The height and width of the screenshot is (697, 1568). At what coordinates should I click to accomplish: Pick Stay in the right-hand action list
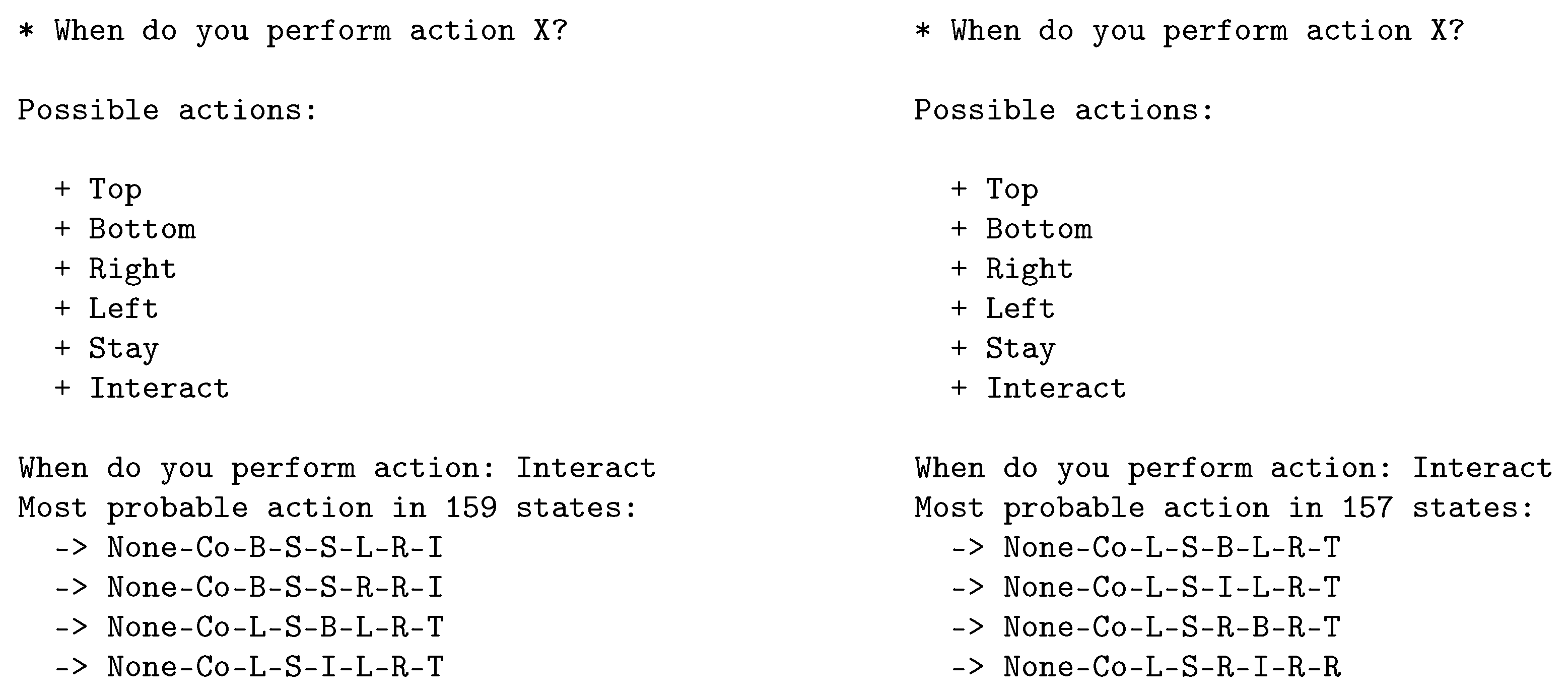tap(1020, 349)
